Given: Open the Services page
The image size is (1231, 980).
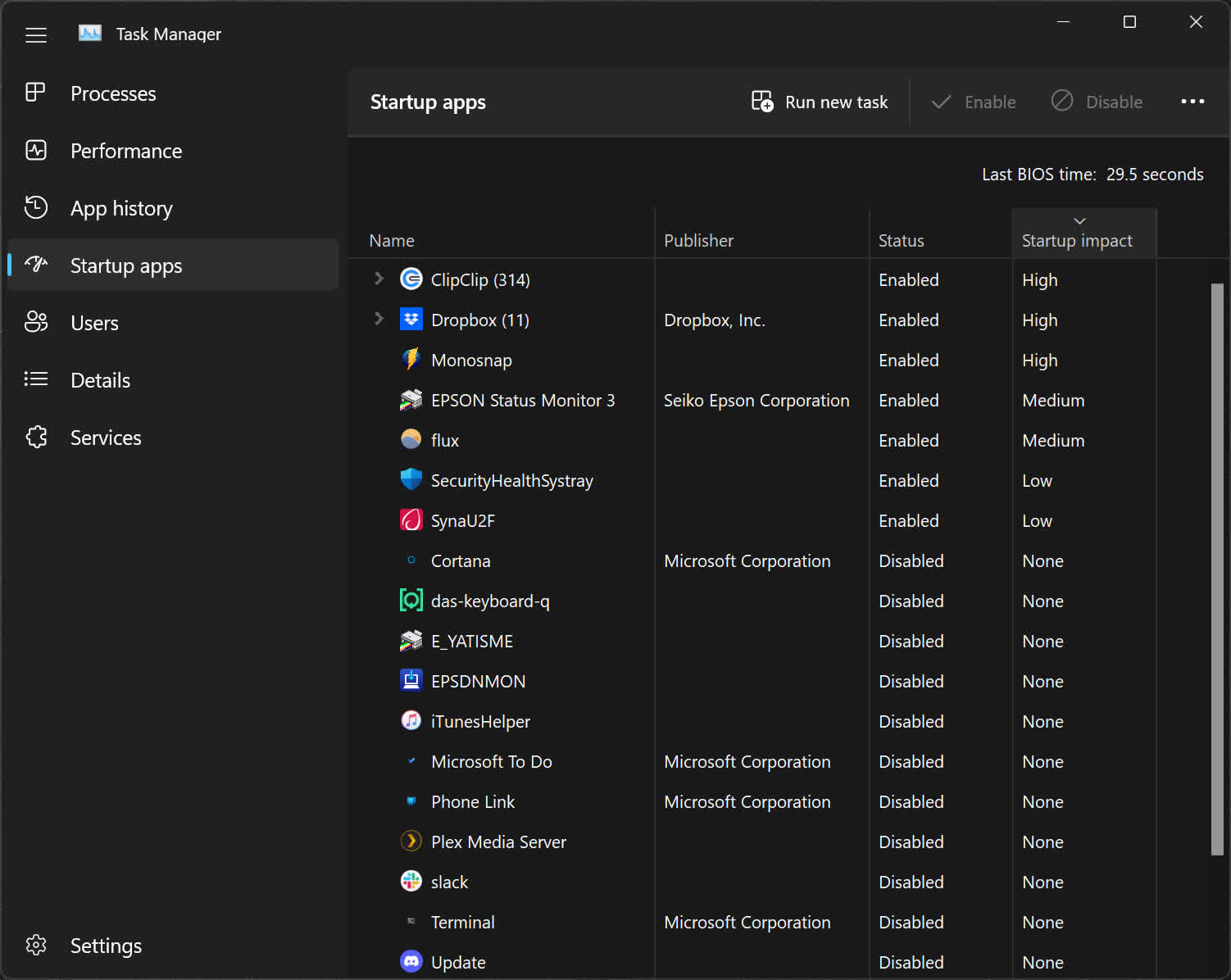Looking at the screenshot, I should pos(173,438).
